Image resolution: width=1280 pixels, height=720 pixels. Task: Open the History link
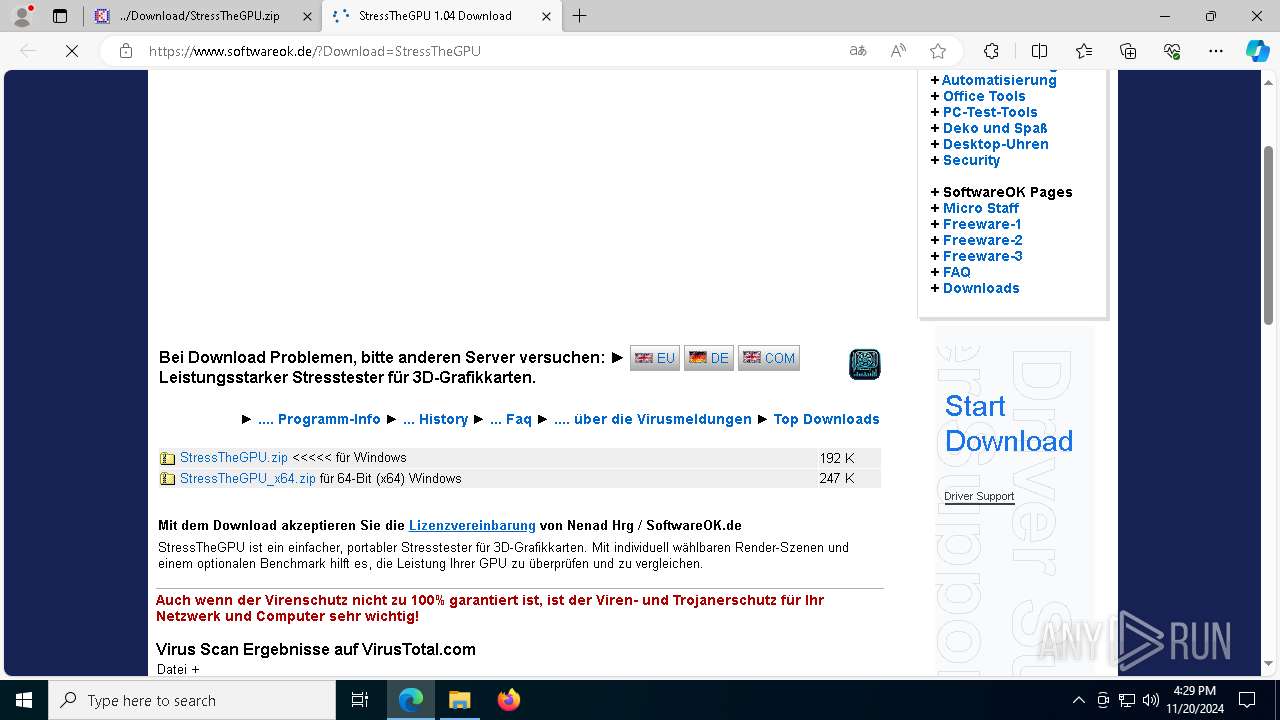click(x=435, y=419)
